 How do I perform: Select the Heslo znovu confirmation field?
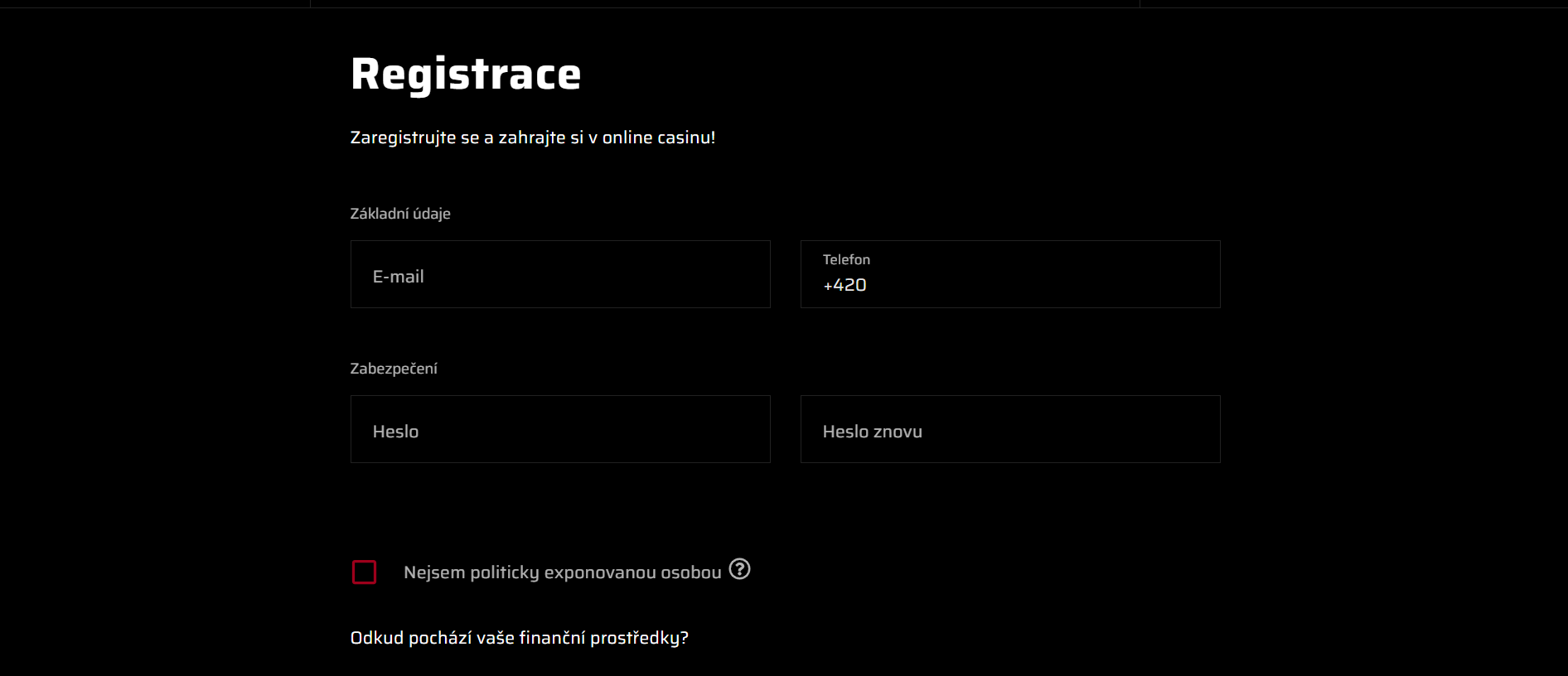(1010, 429)
